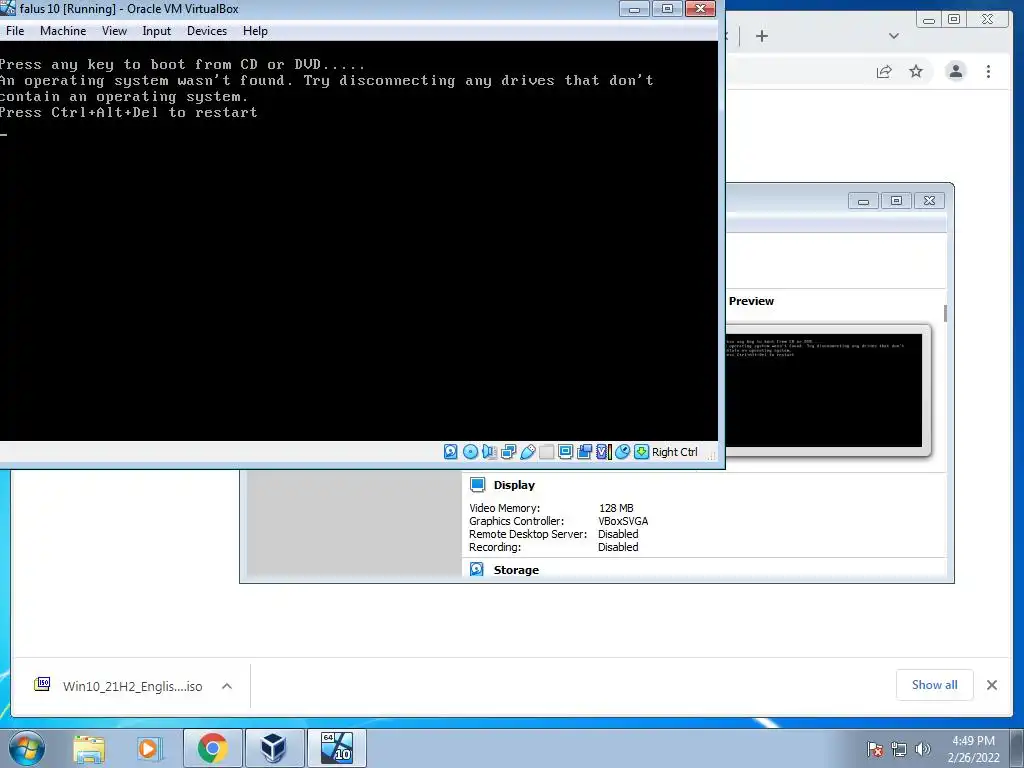This screenshot has height=768, width=1024.
Task: Expand options arrow for Win10 iso download
Action: (x=227, y=686)
